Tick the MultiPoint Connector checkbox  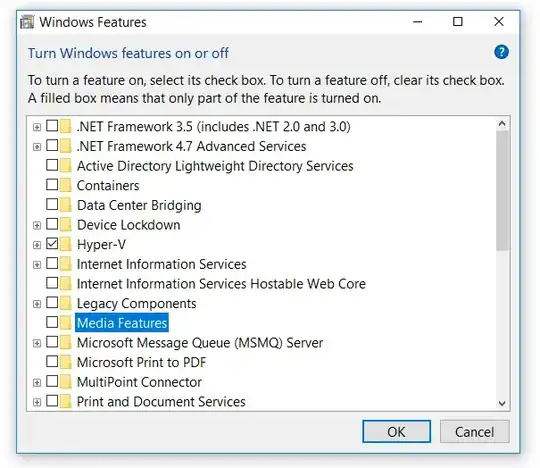click(x=52, y=381)
